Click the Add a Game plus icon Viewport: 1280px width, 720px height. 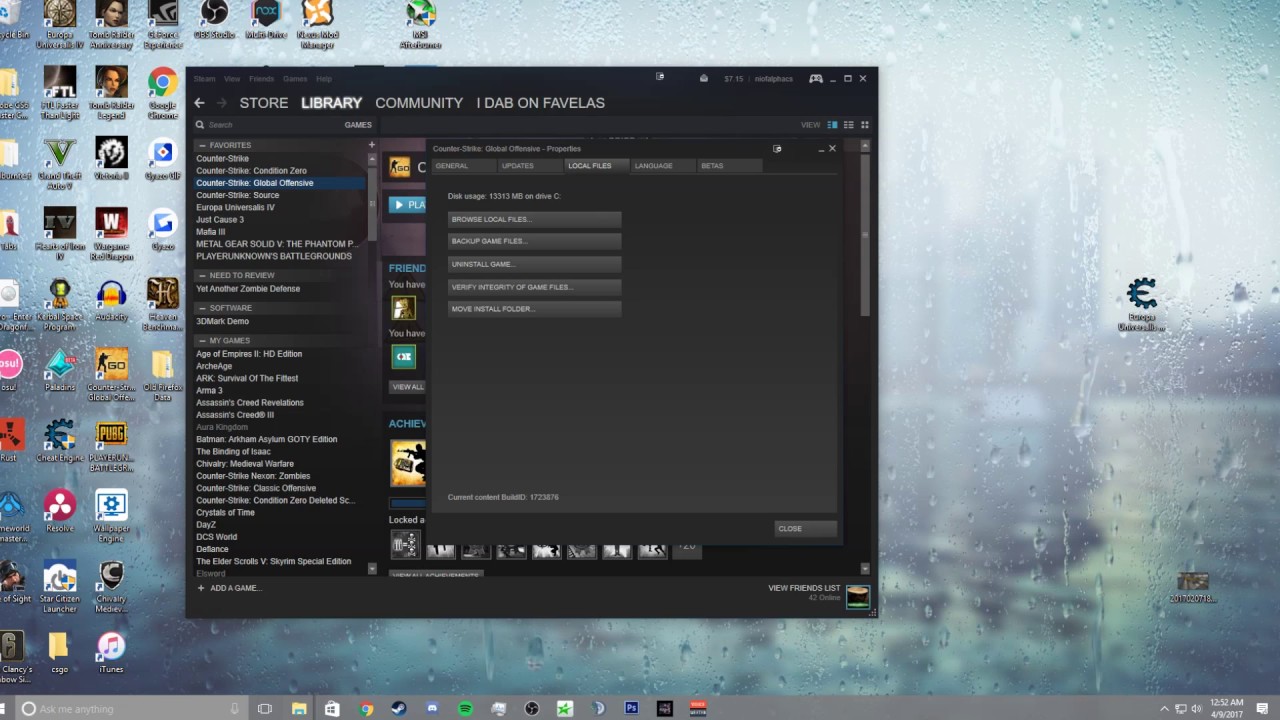(201, 588)
